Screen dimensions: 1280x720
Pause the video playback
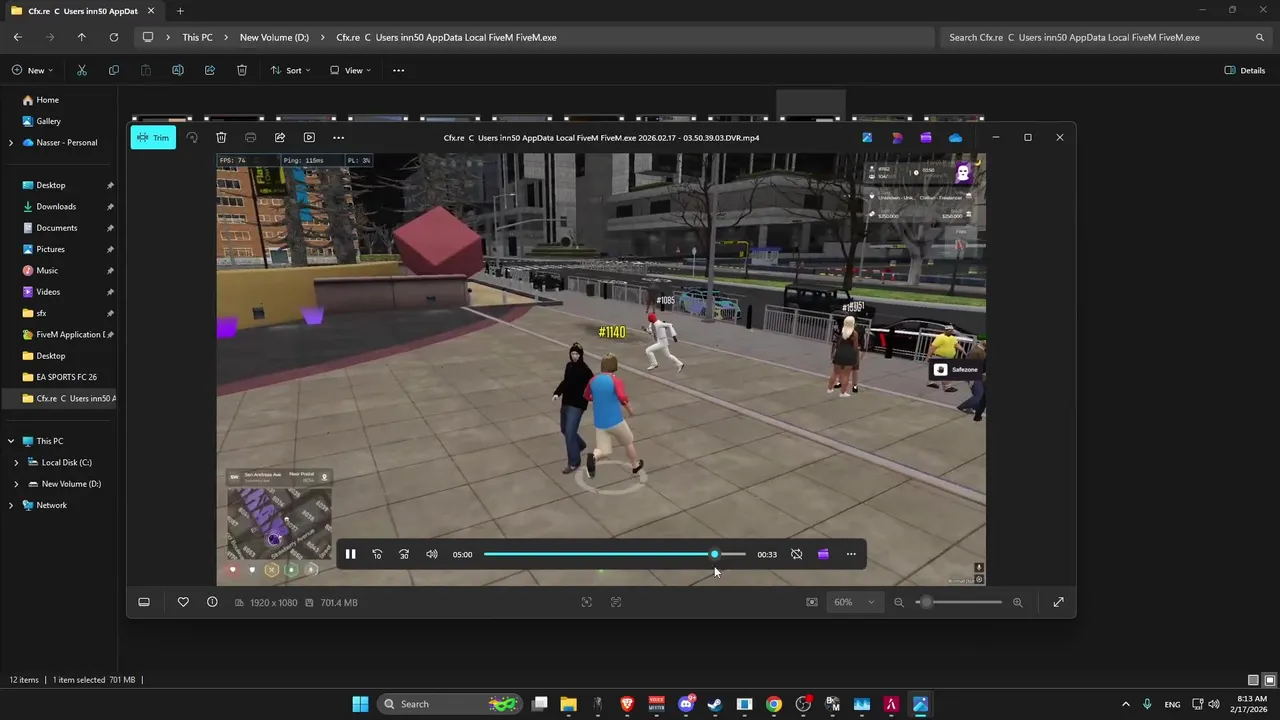(350, 554)
